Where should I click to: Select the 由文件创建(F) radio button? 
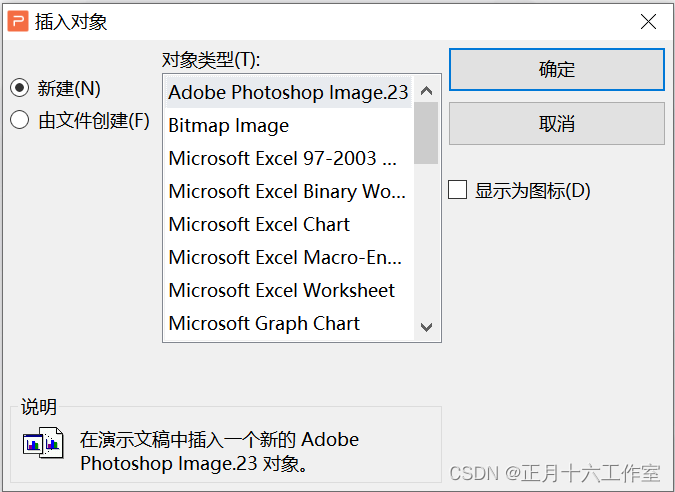click(19, 120)
